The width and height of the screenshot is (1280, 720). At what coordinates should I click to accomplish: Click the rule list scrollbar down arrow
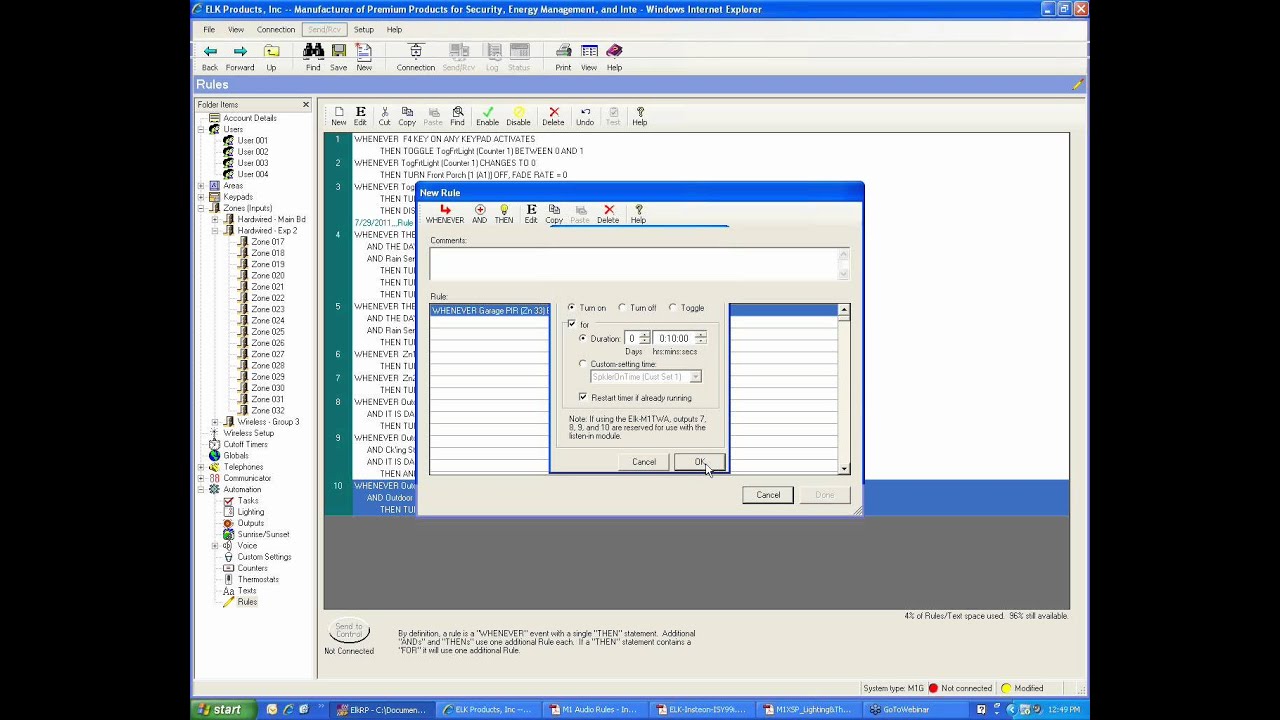pos(844,468)
